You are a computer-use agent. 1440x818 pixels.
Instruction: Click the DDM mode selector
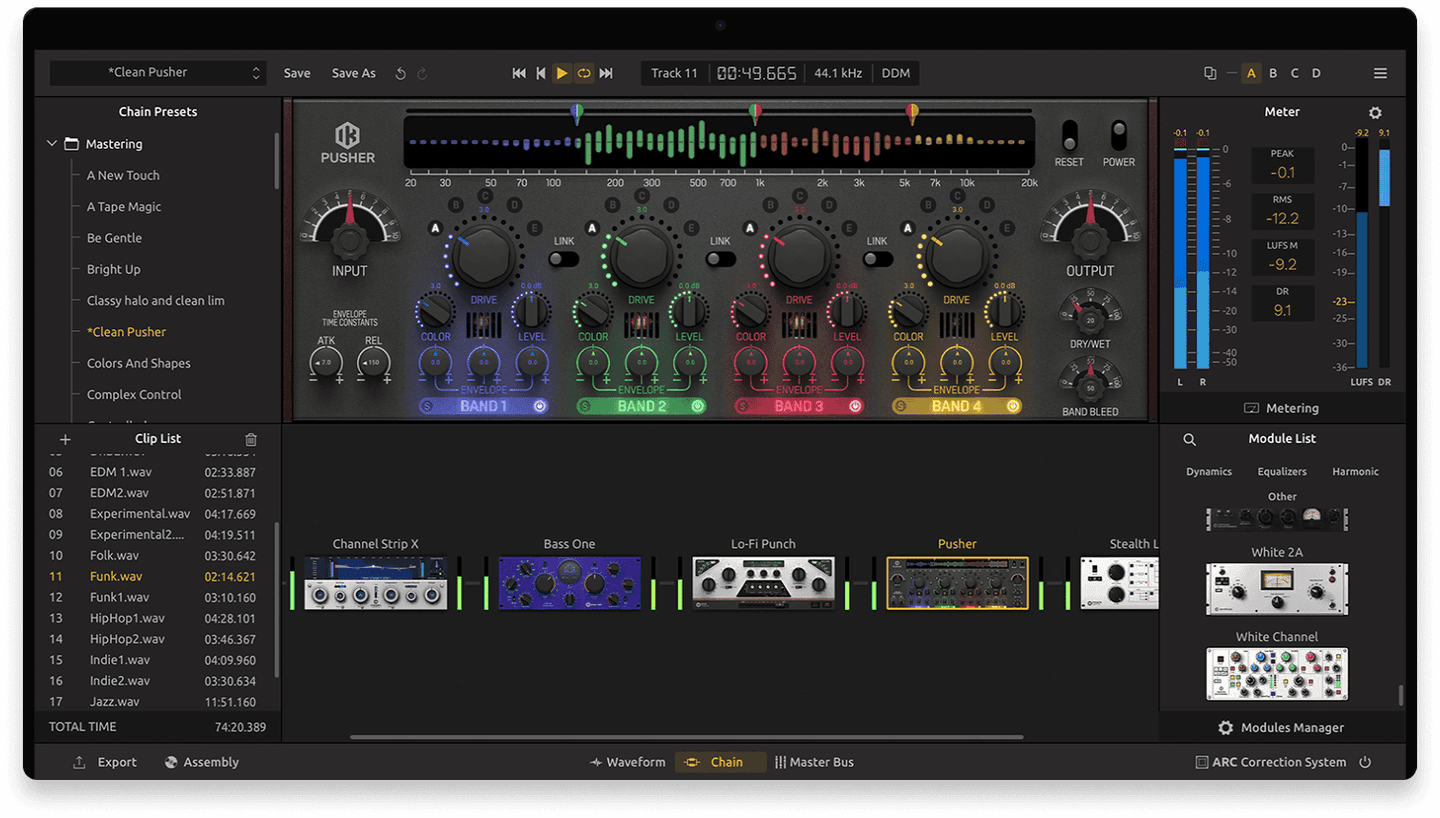coord(895,72)
